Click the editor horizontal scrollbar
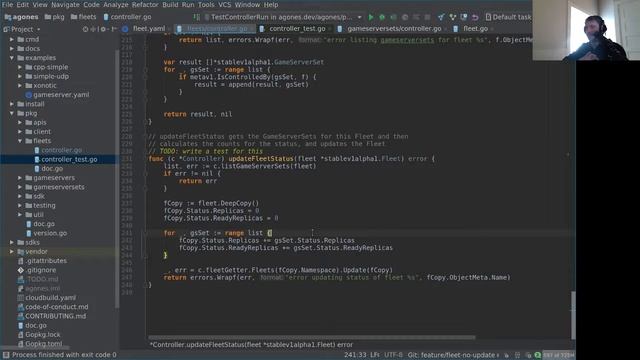 tap(312, 338)
